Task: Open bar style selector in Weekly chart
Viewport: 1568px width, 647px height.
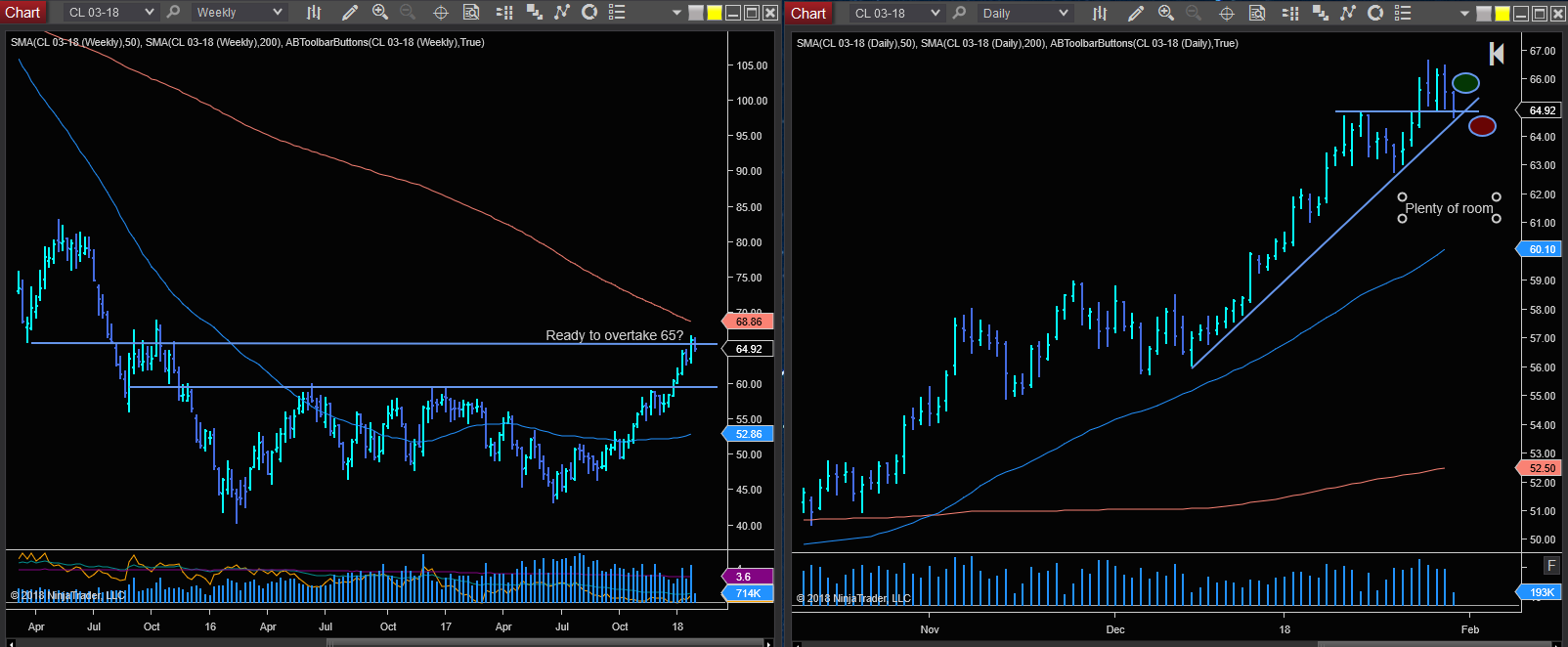Action: [x=314, y=13]
